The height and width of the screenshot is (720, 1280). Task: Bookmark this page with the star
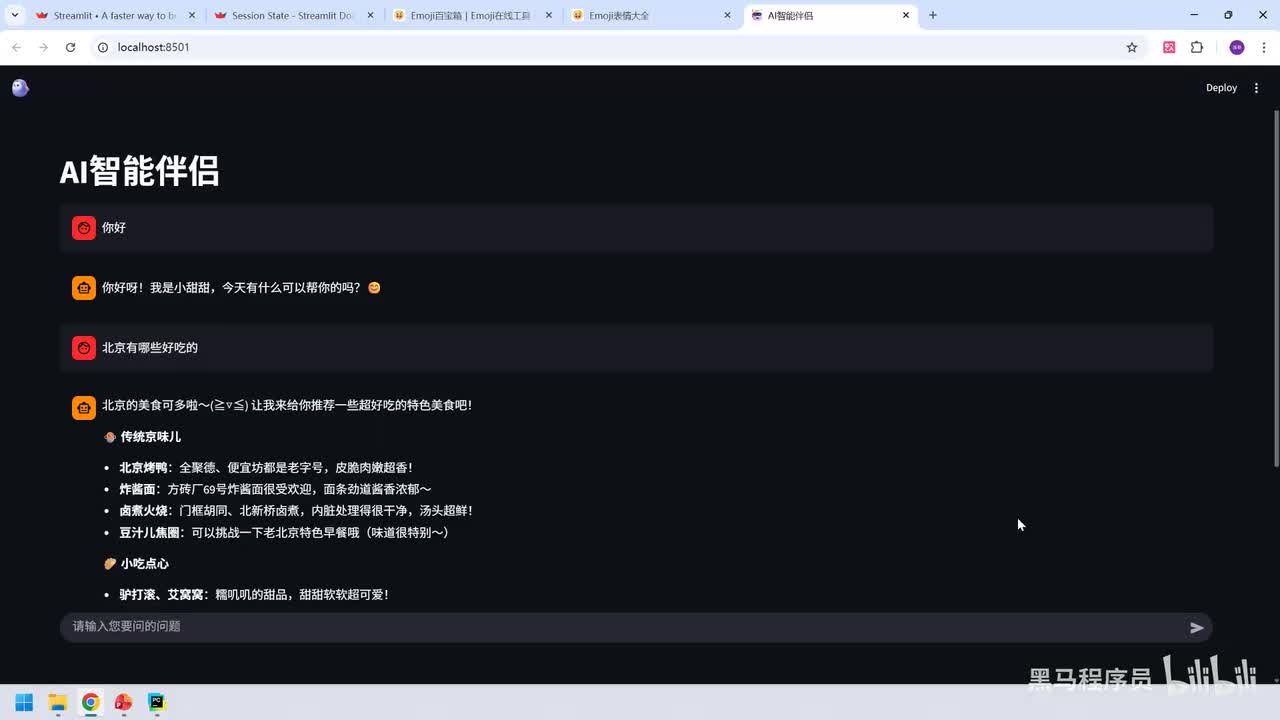tap(1132, 47)
